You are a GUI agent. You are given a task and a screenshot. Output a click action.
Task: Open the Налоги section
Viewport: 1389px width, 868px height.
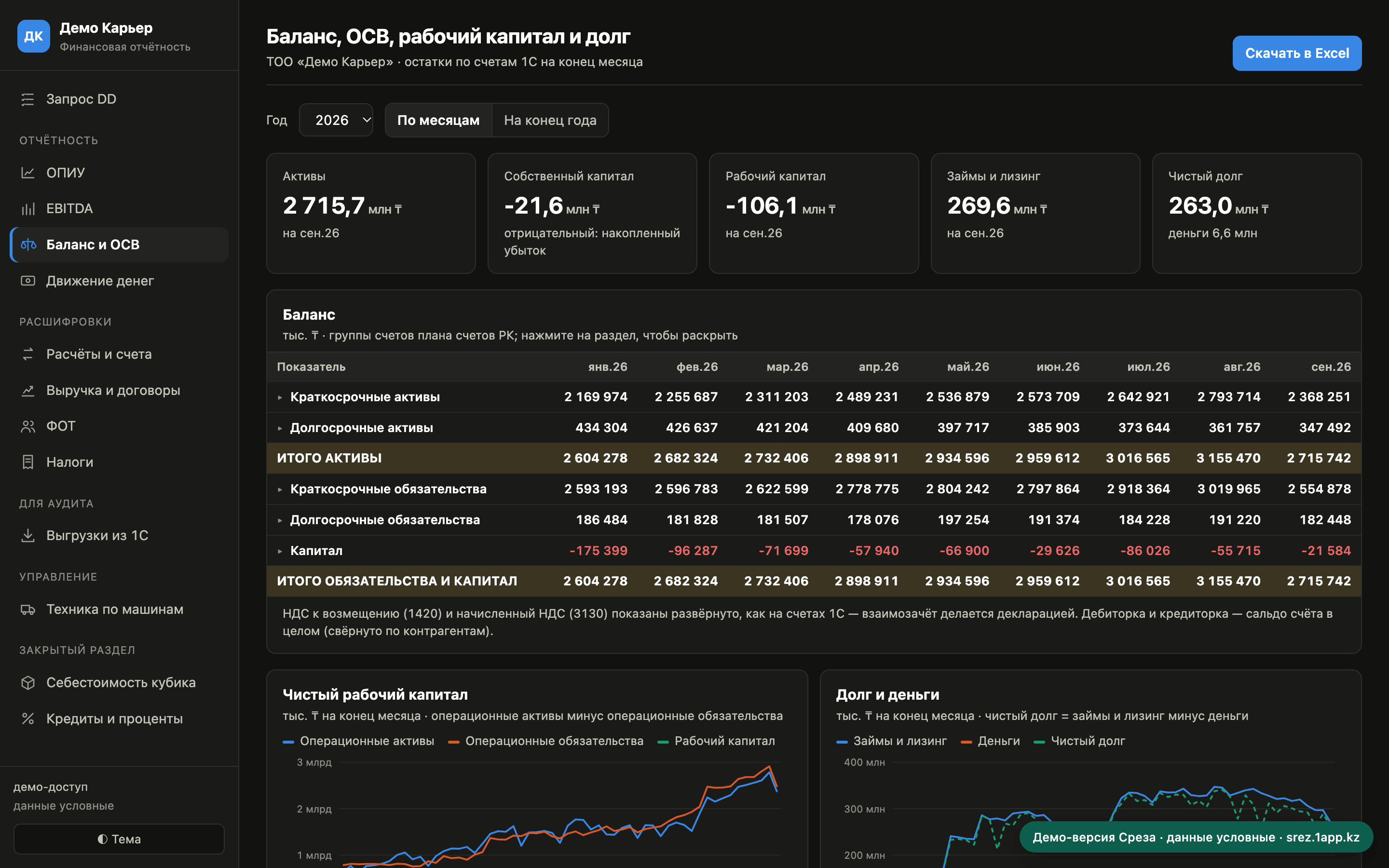(120, 462)
